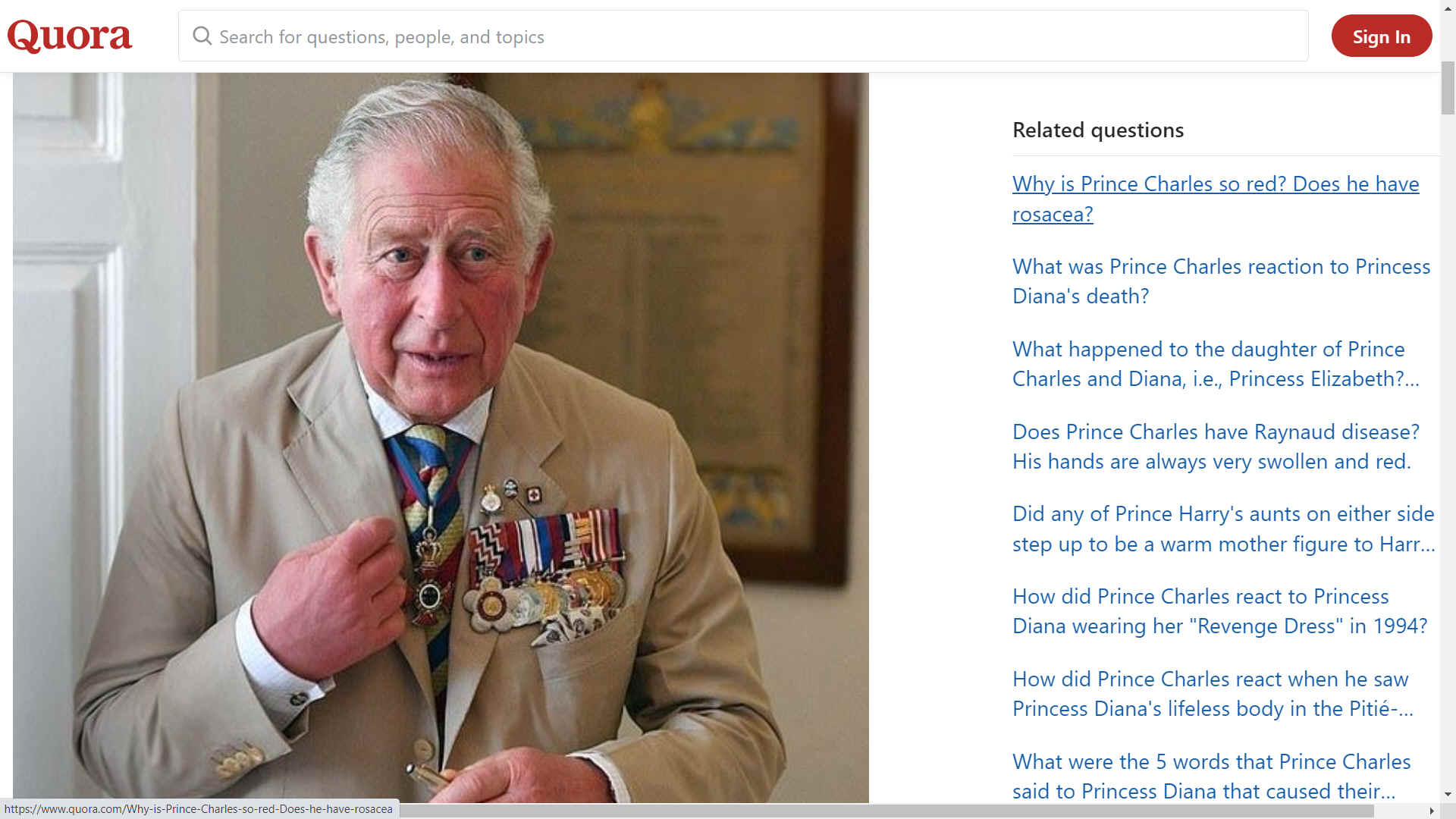This screenshot has height=819, width=1456.
Task: Open the '5 words' Prince Charles question
Action: (1212, 777)
